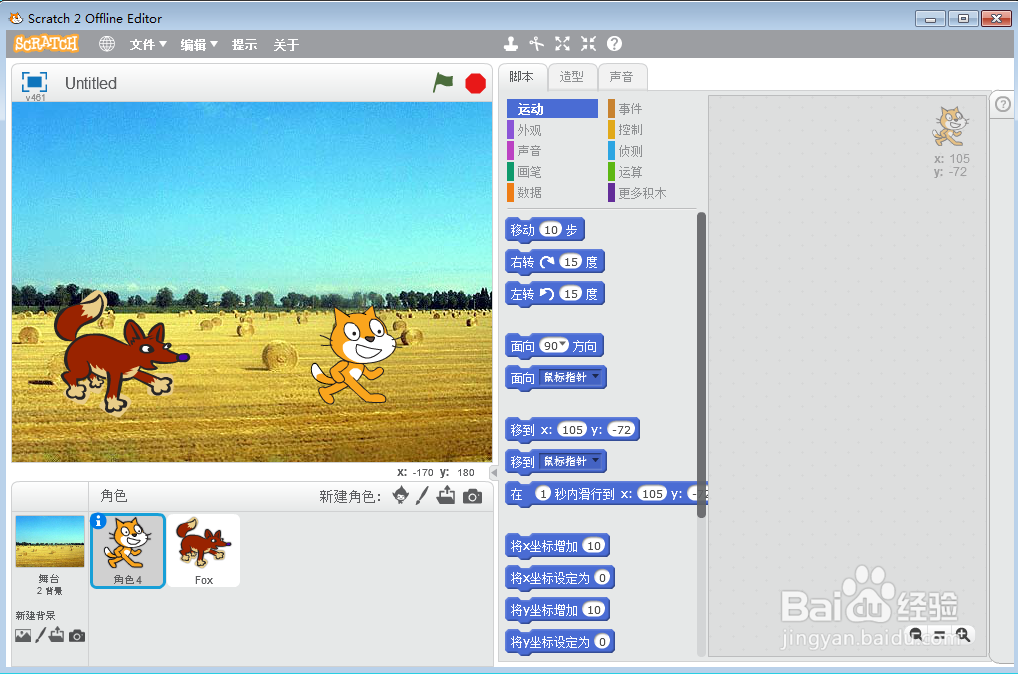Select the 更多积木 block category
1018x674 pixels.
point(651,193)
